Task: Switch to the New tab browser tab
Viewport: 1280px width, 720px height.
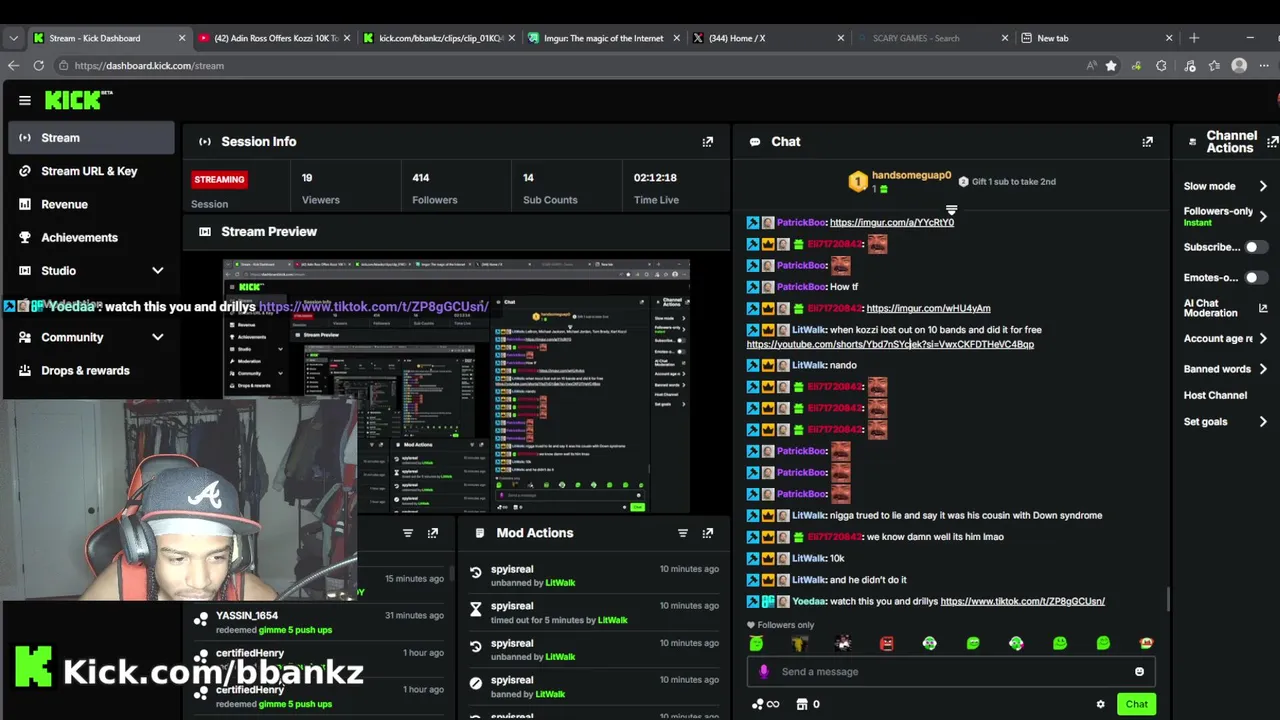Action: [1096, 38]
